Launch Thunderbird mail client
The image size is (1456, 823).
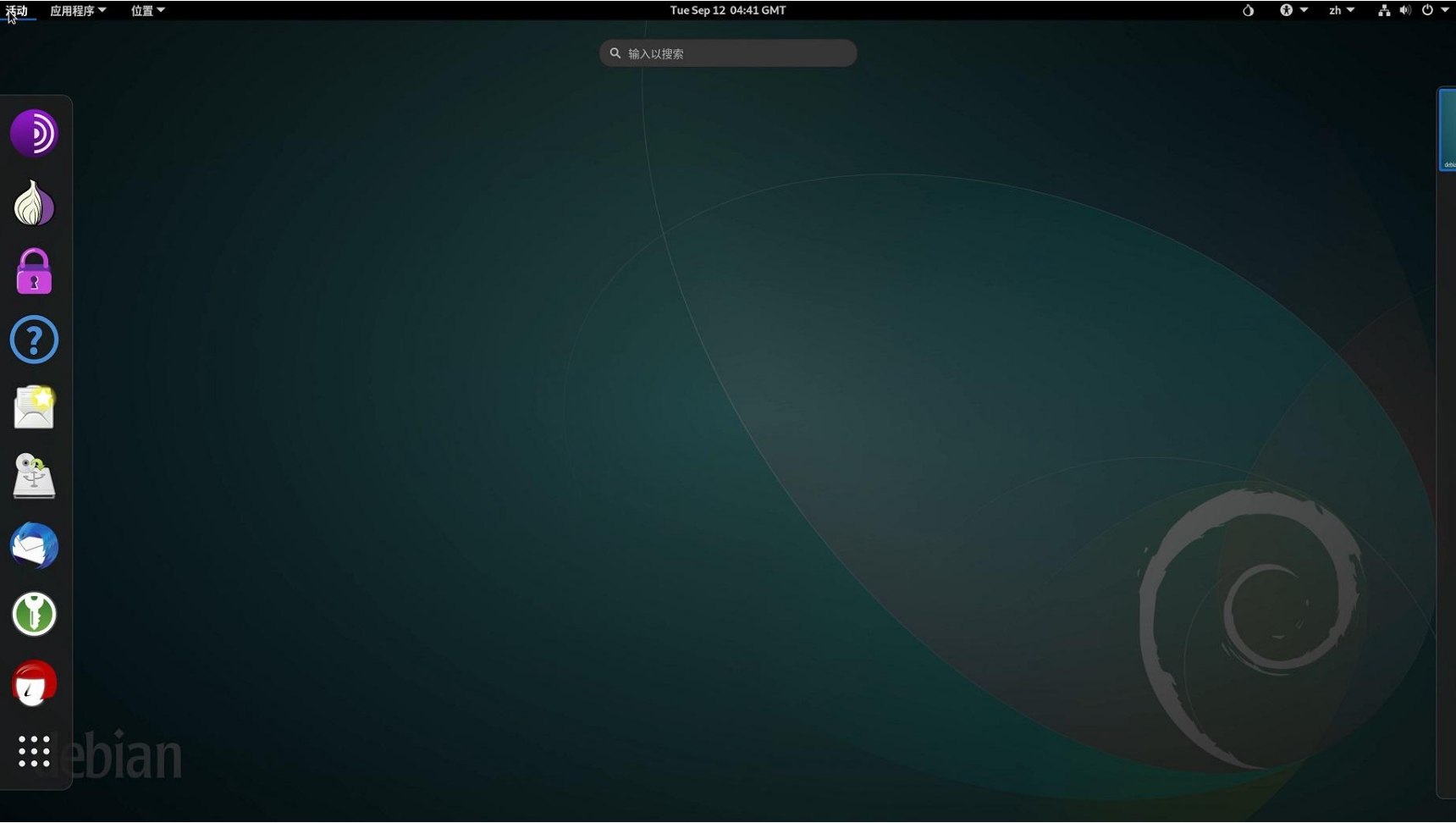(x=34, y=546)
